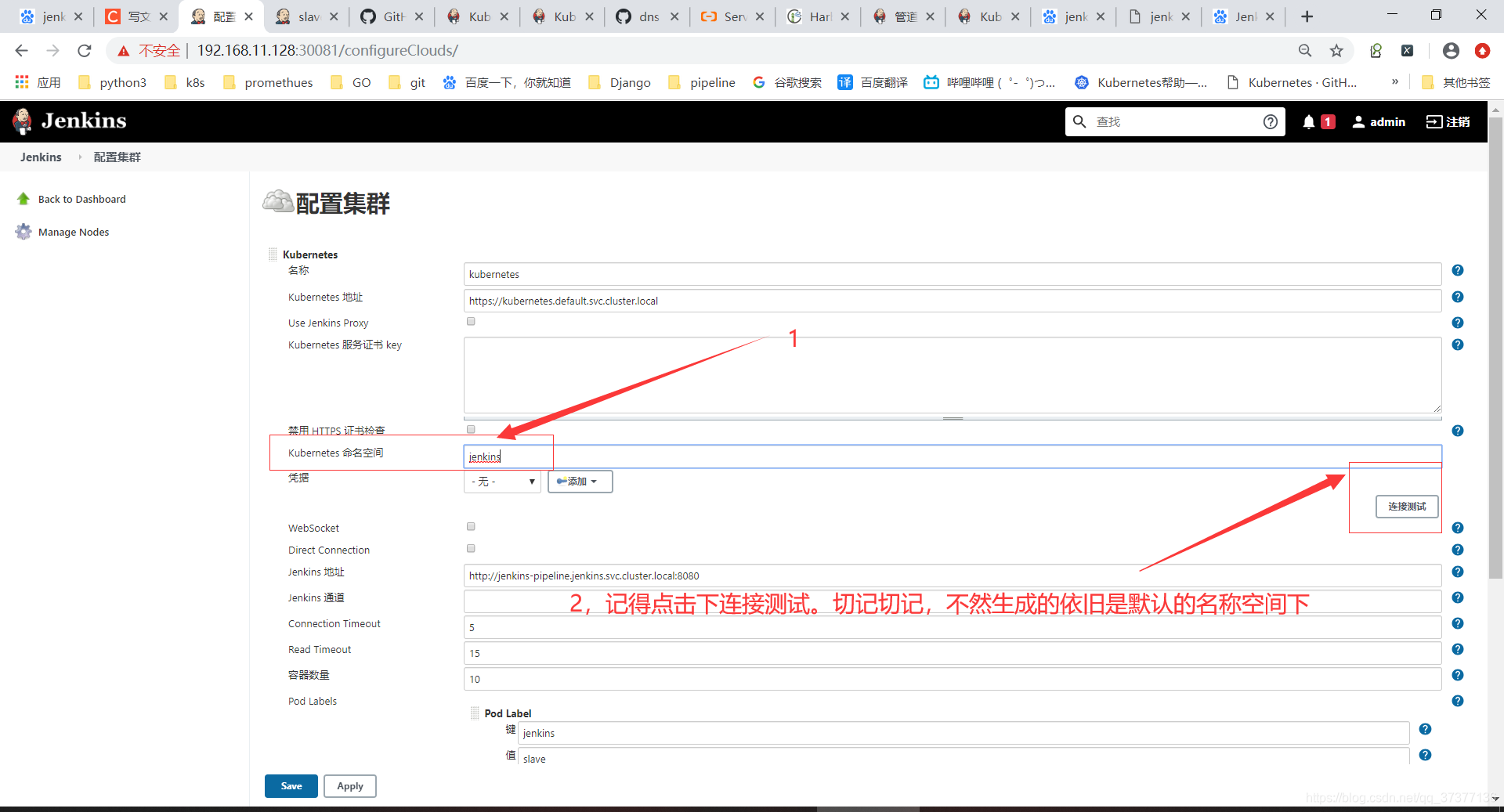Open help for WebSocket option
1504x812 pixels.
click(1458, 528)
